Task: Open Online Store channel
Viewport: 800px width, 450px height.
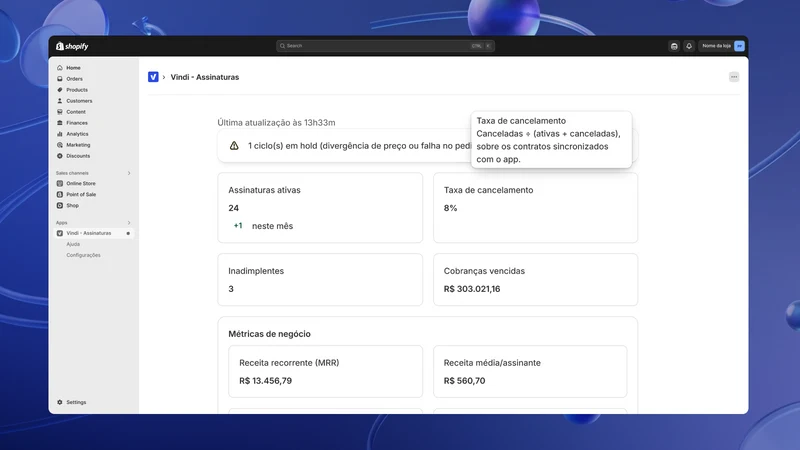Action: [x=81, y=184]
